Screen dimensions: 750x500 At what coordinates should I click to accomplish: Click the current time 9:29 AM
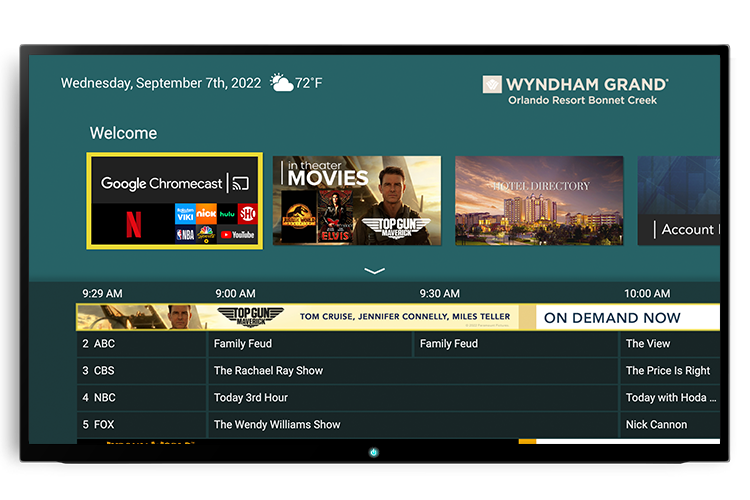pyautogui.click(x=102, y=294)
